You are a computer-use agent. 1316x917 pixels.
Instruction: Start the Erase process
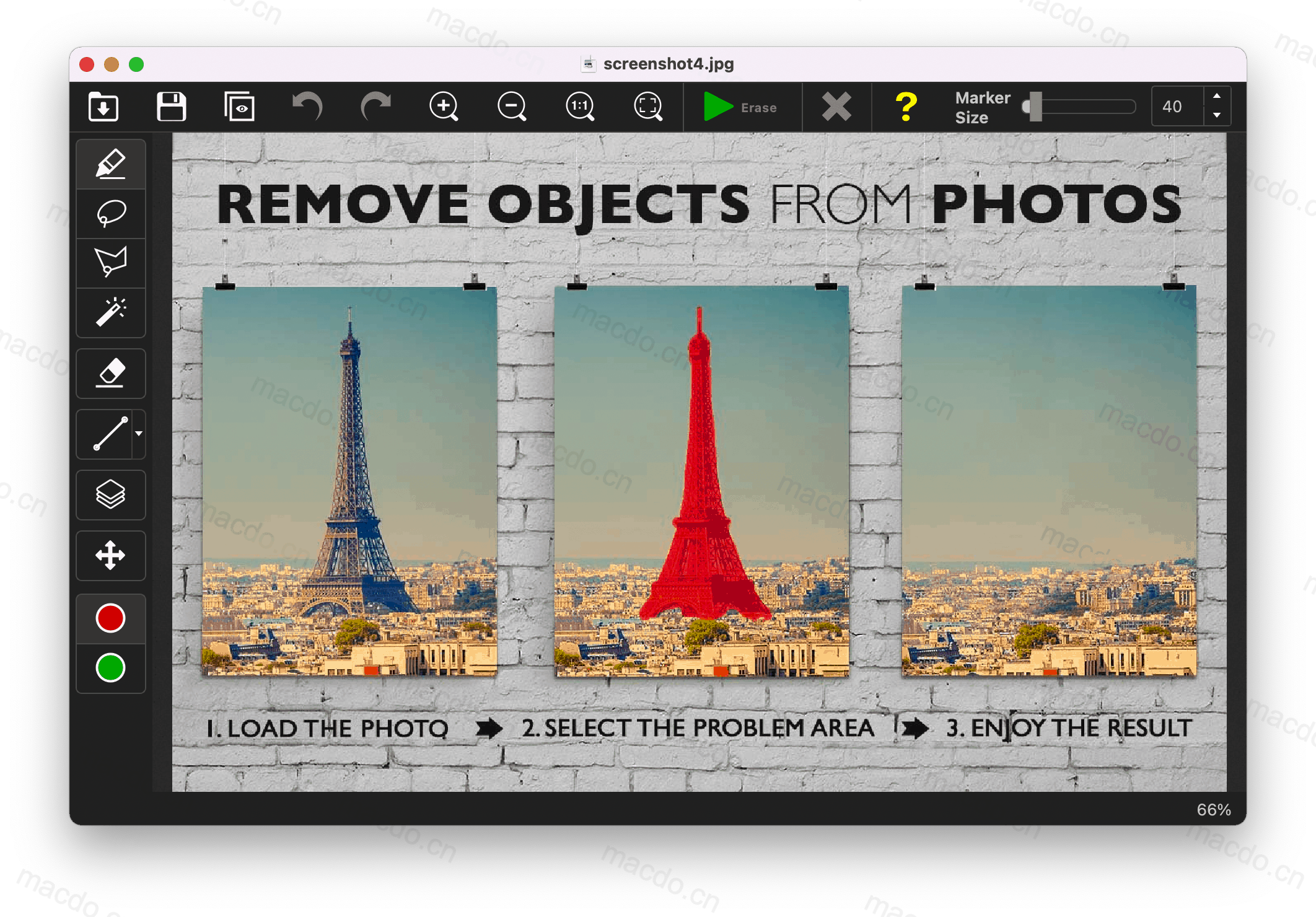click(x=741, y=107)
